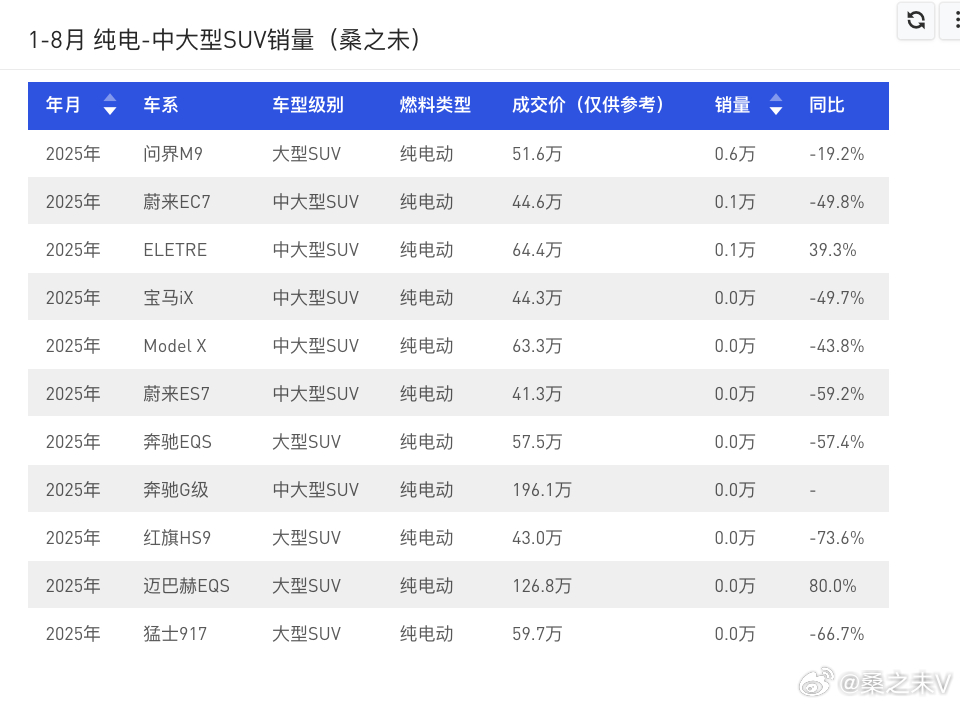Select the 宝马iX cell
The height and width of the screenshot is (706, 960).
pyautogui.click(x=168, y=298)
